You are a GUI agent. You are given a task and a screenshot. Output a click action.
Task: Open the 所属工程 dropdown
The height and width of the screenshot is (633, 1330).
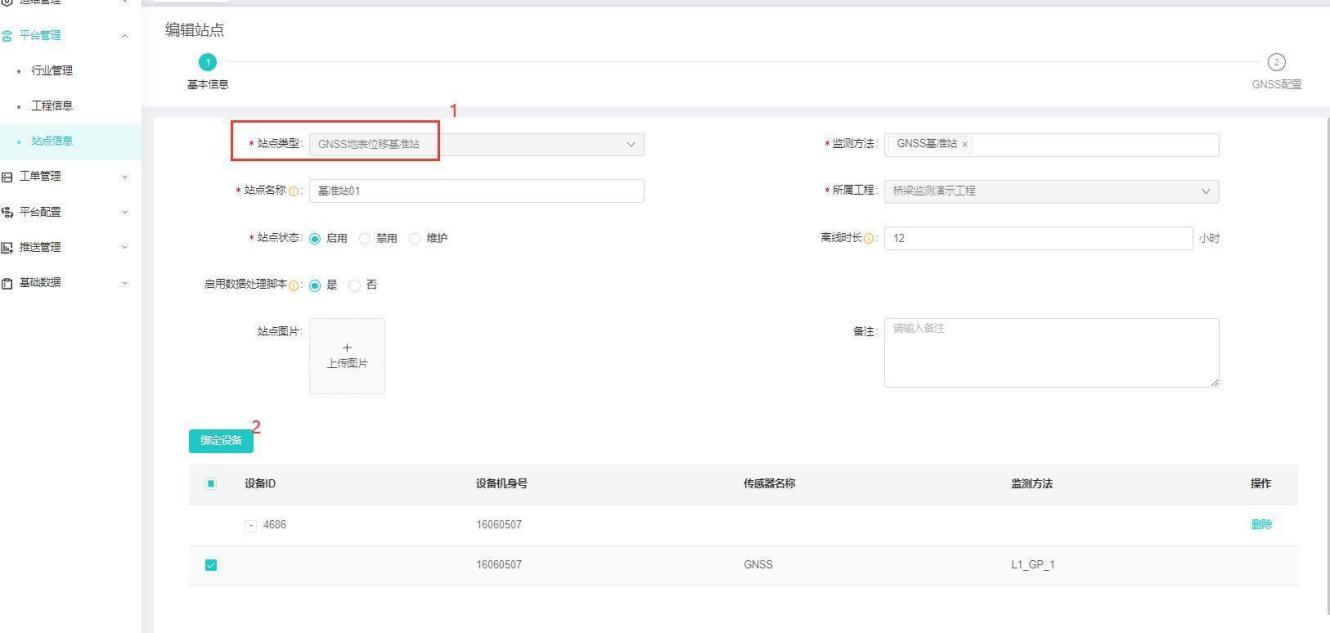point(1052,191)
